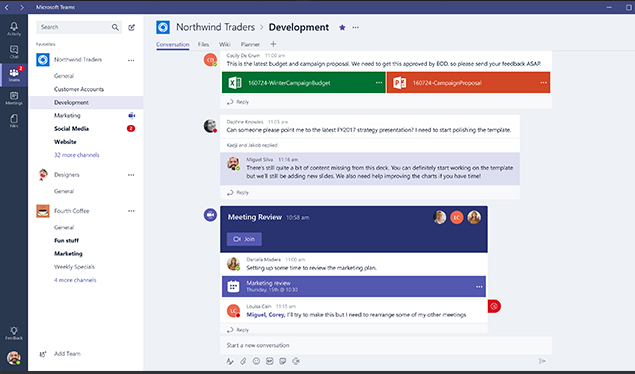Click the Start a new conversation box

coord(386,345)
